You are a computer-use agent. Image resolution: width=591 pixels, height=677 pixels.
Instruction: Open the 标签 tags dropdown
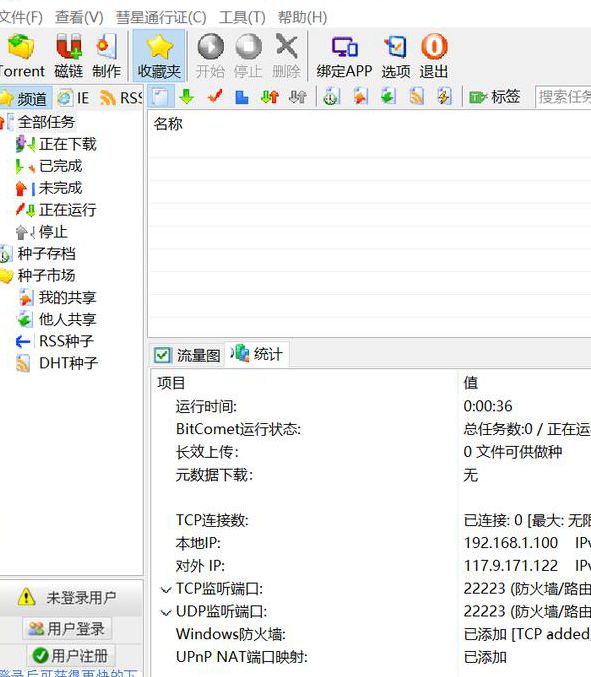point(495,97)
